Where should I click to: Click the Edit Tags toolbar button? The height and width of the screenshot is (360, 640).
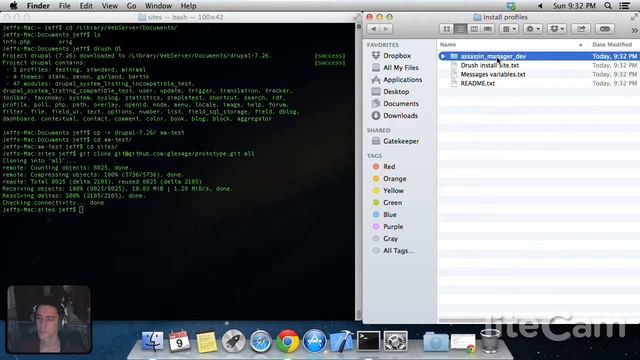[605, 29]
